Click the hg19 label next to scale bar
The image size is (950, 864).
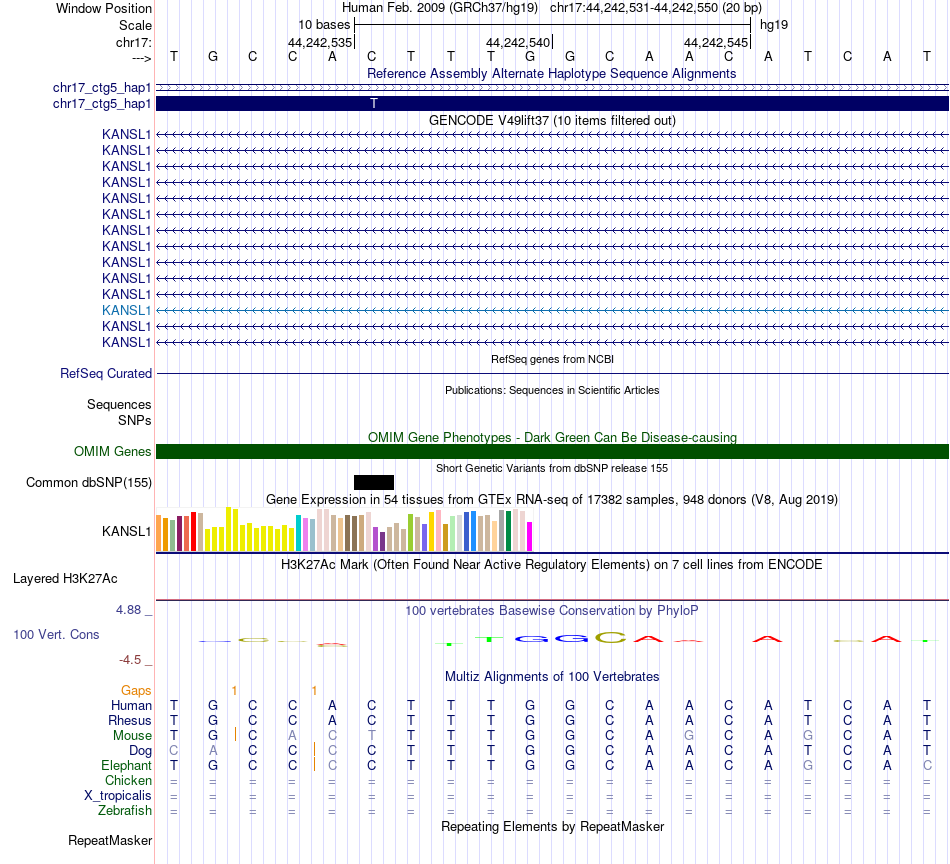pos(774,25)
